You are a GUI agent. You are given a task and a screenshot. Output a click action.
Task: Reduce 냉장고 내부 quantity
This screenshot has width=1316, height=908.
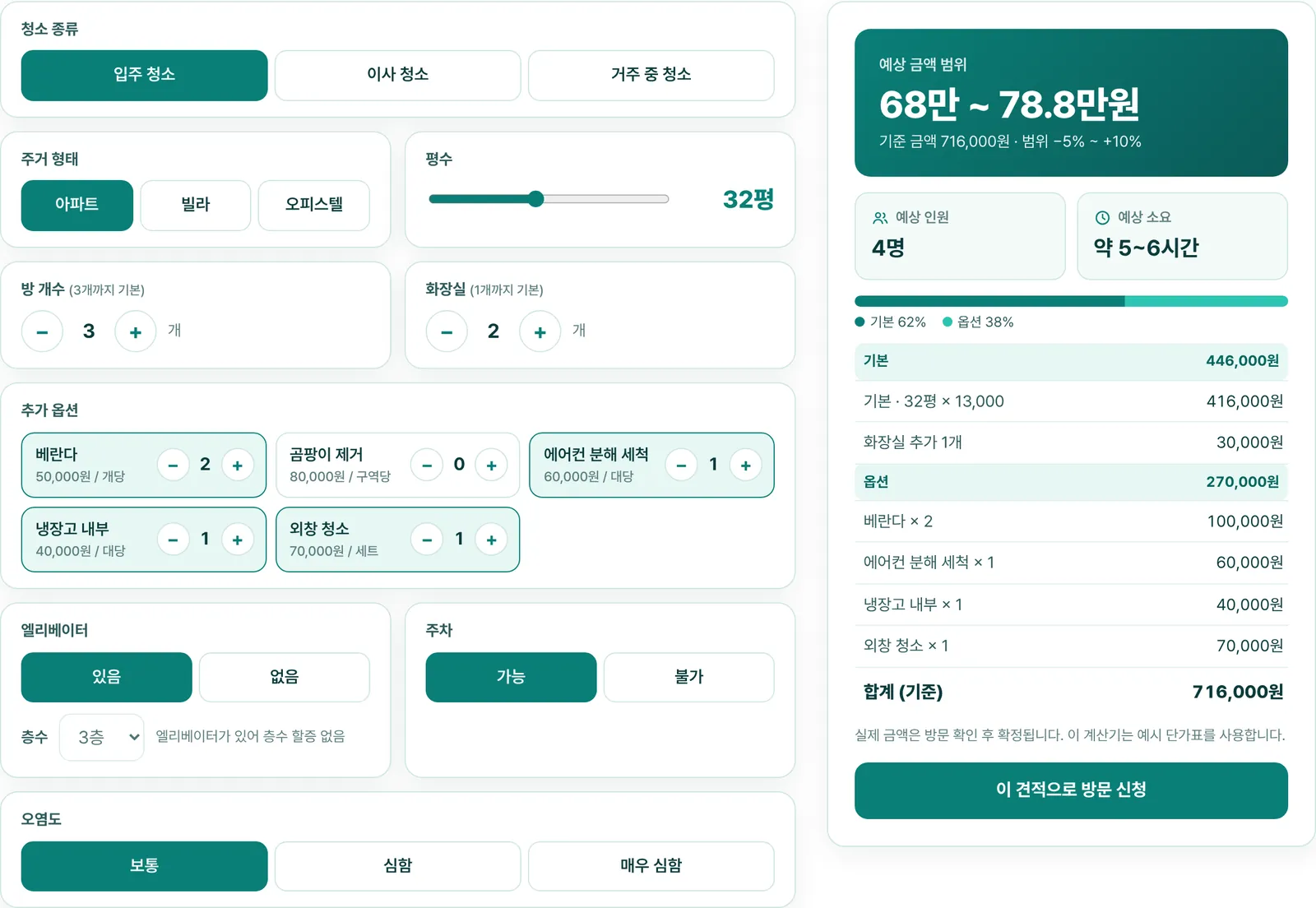click(173, 540)
